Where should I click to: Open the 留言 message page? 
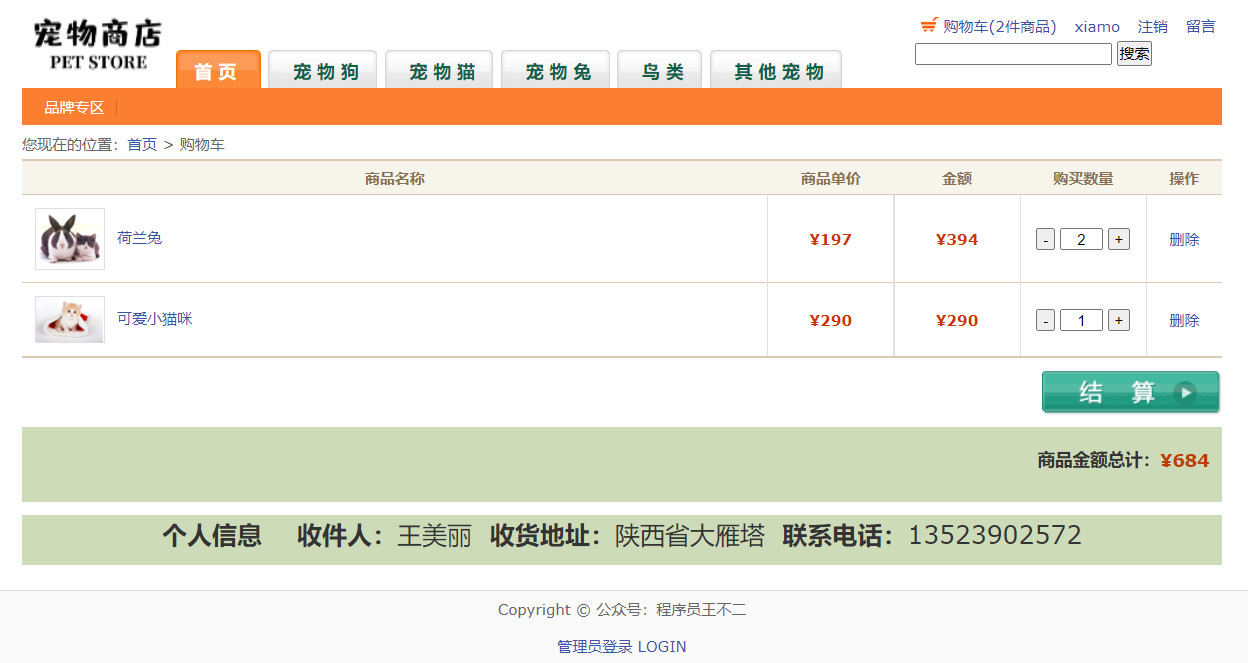(1201, 26)
